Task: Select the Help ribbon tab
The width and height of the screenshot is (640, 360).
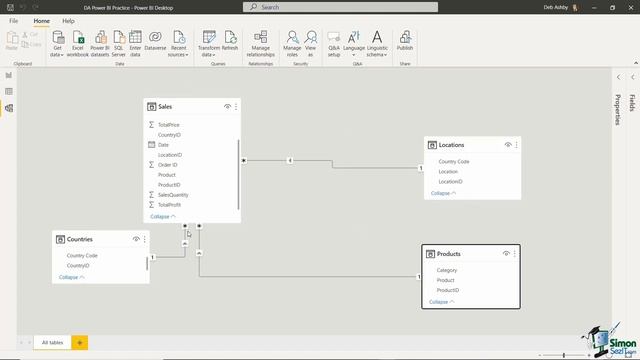Action: pyautogui.click(x=68, y=21)
